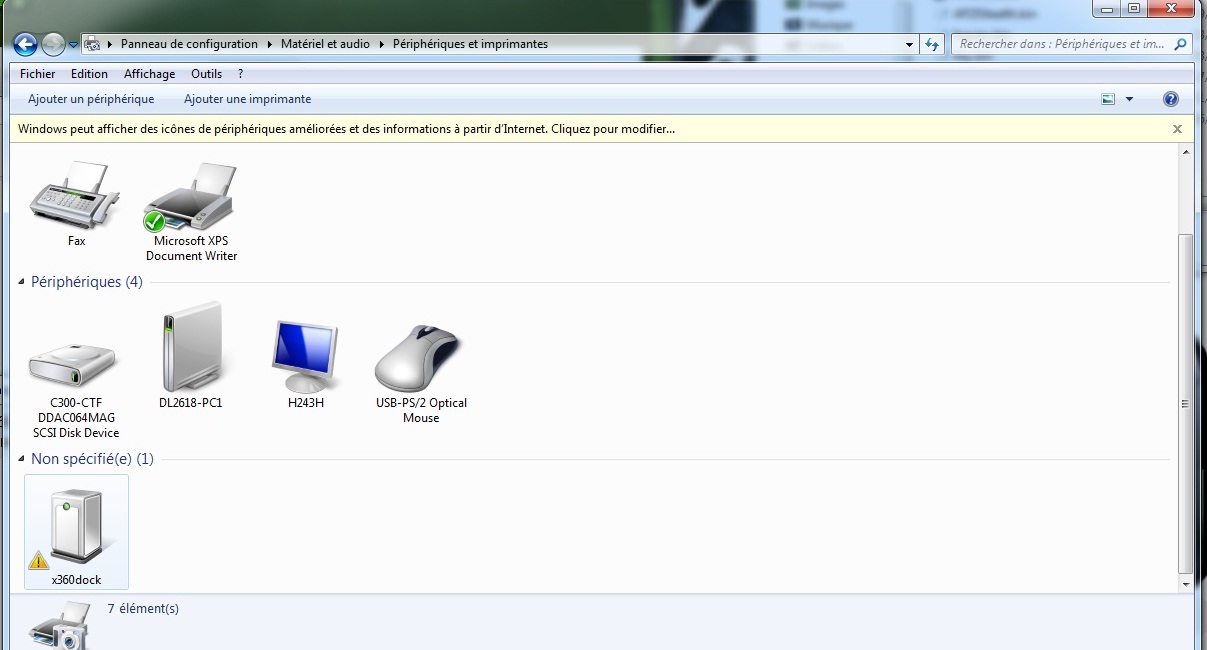Click Périphériques et imprimantes breadcrumb

pos(470,44)
